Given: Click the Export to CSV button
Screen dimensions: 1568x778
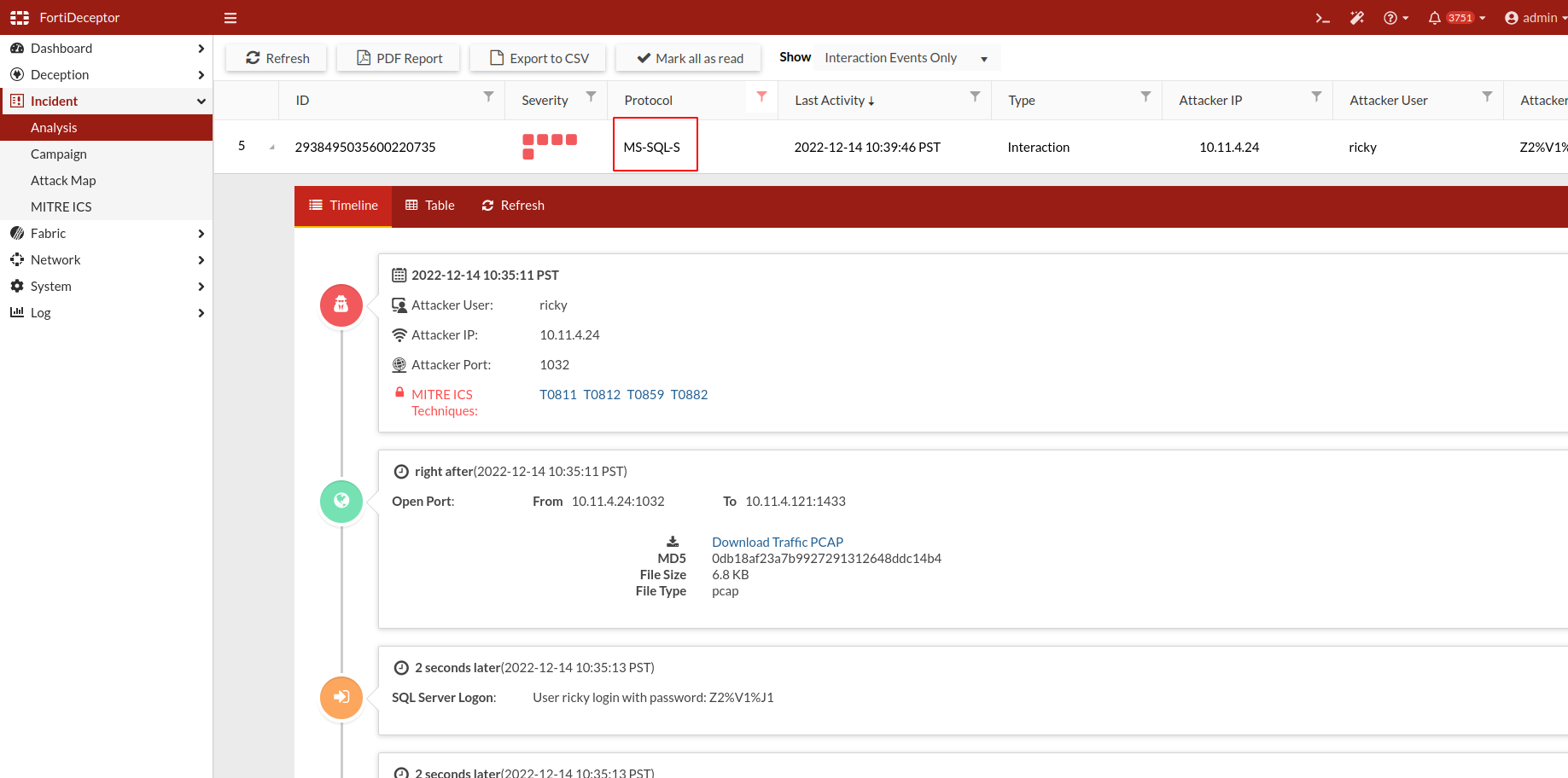Looking at the screenshot, I should tap(537, 57).
